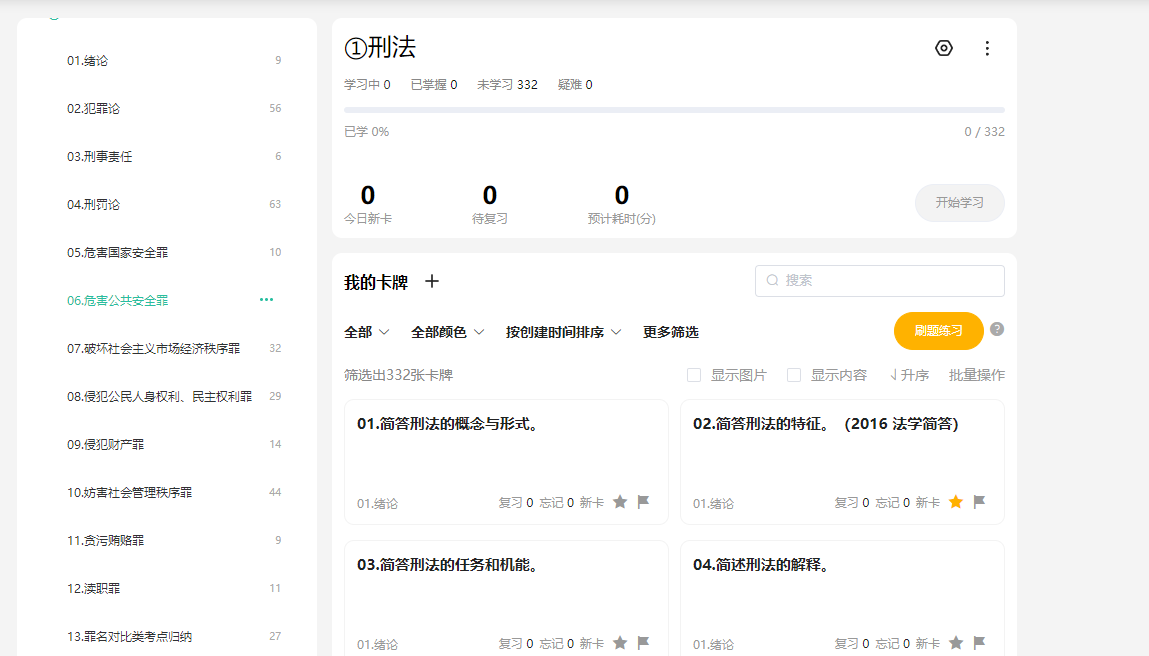Viewport: 1149px width, 656px height.
Task: Open the 全部颜色 color filter dropdown
Action: (448, 332)
